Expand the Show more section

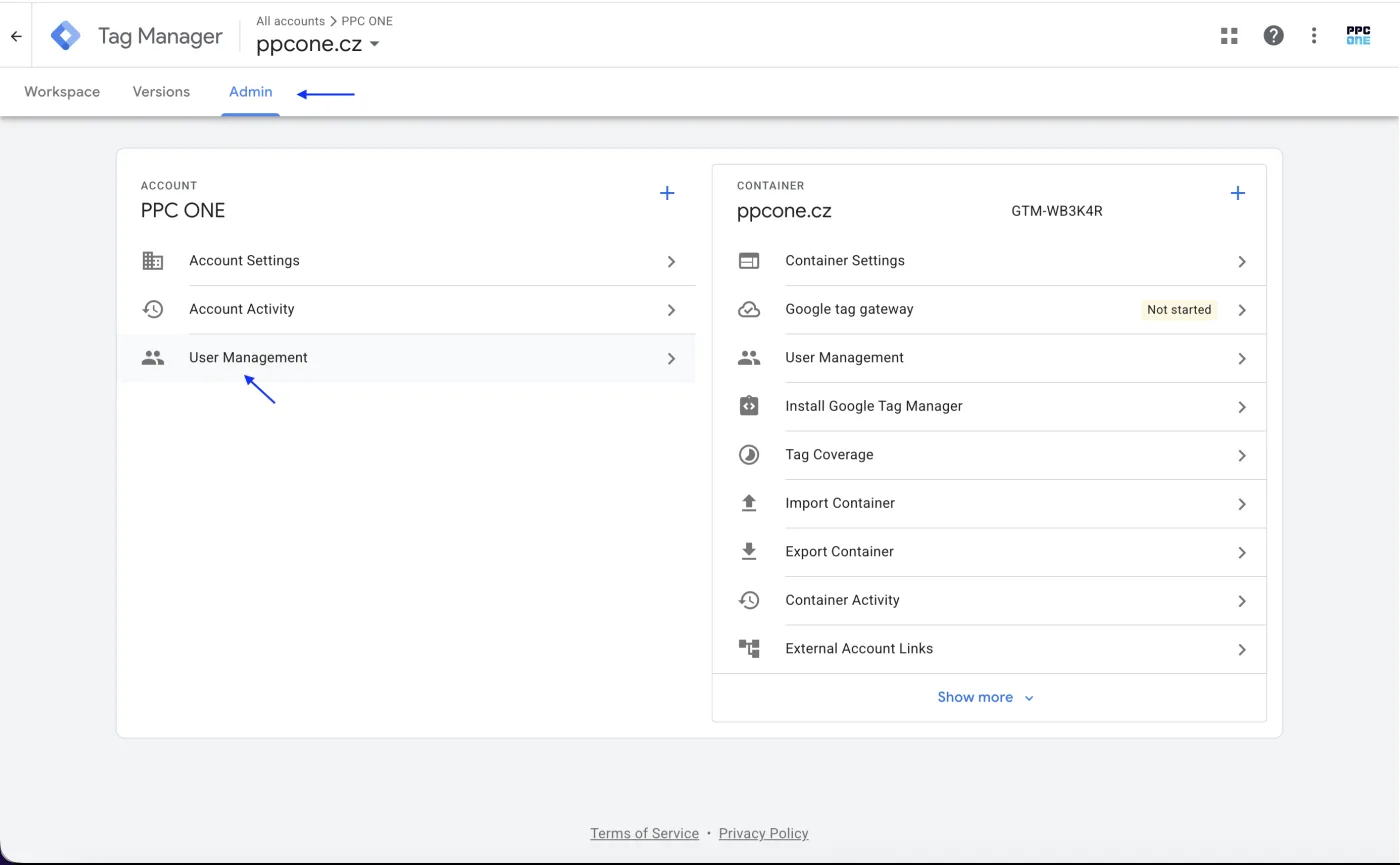click(x=986, y=697)
